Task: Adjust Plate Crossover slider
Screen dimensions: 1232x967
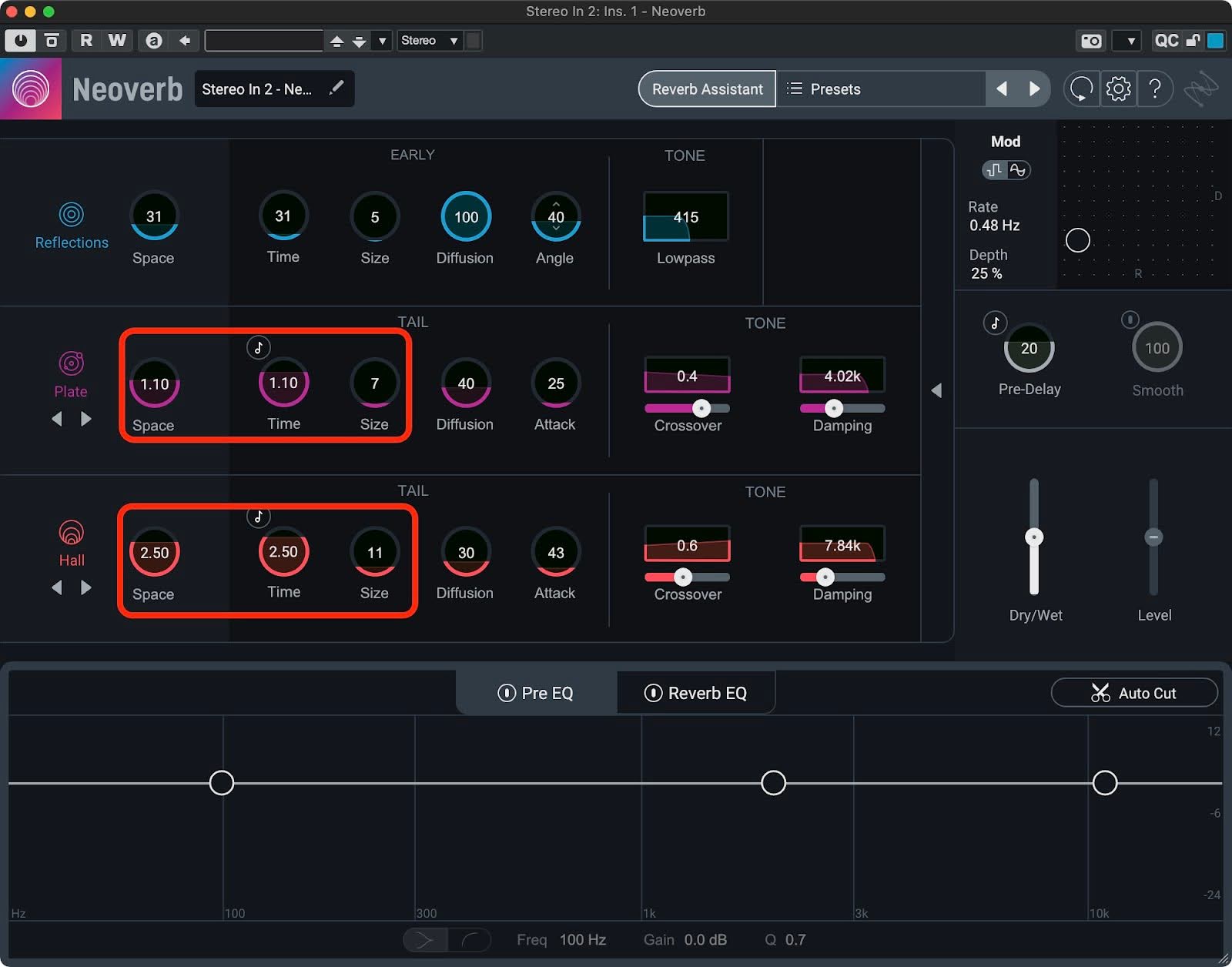Action: click(701, 408)
